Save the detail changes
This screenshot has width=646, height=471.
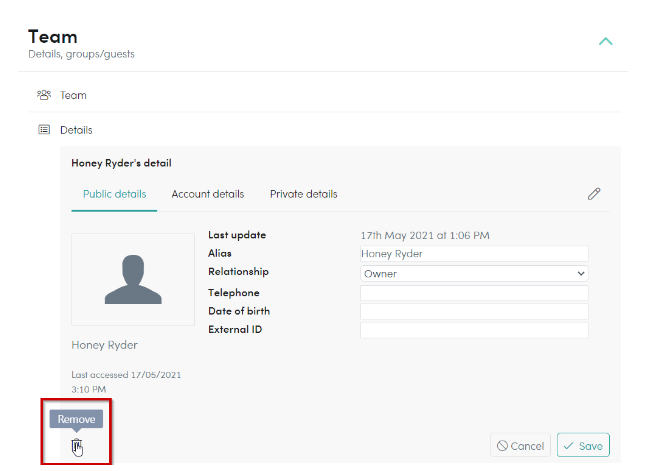pos(583,445)
